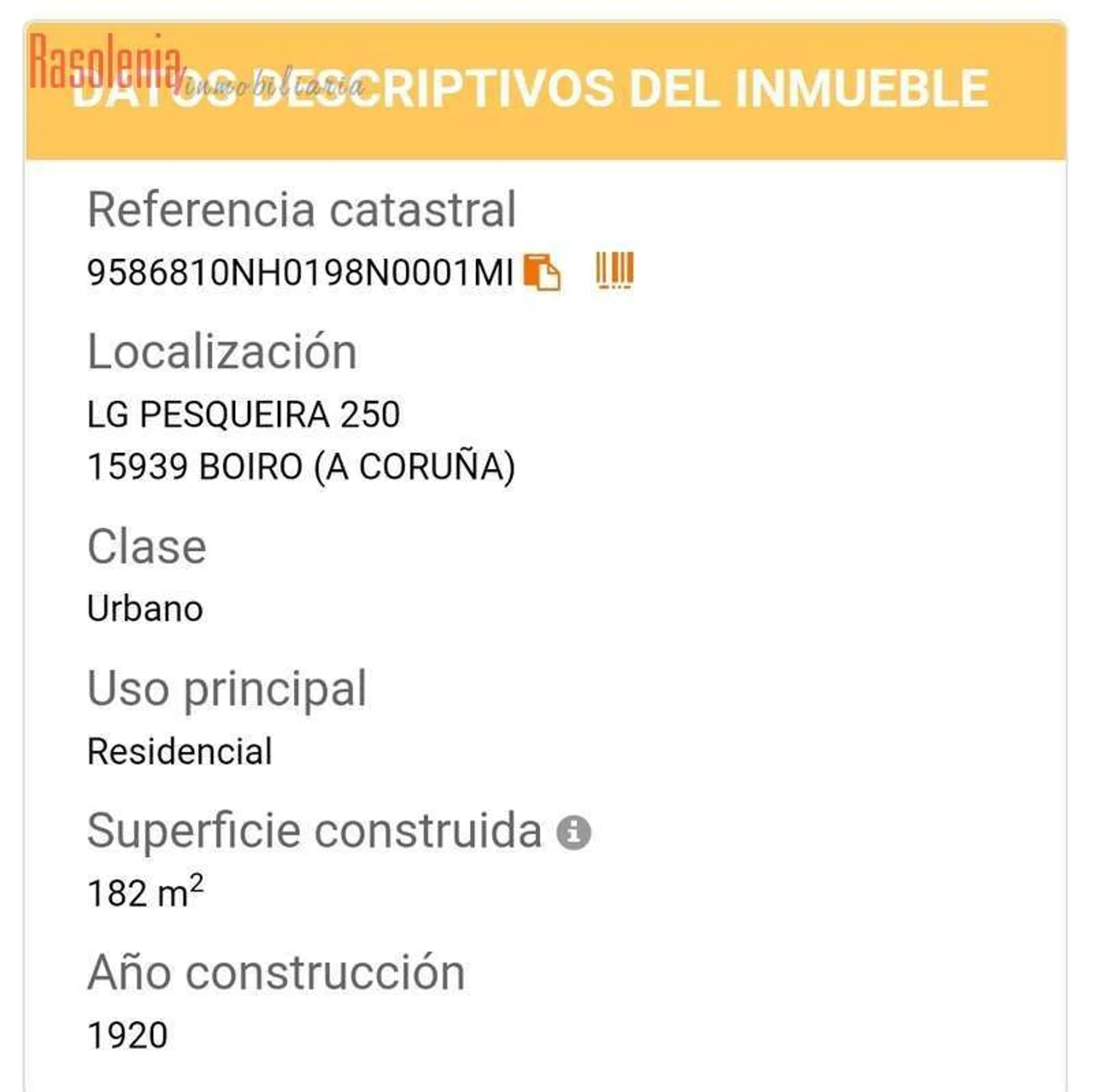Click the town name BOIRO (A CORUÑA)
The height and width of the screenshot is (1092, 1093).
[x=357, y=467]
